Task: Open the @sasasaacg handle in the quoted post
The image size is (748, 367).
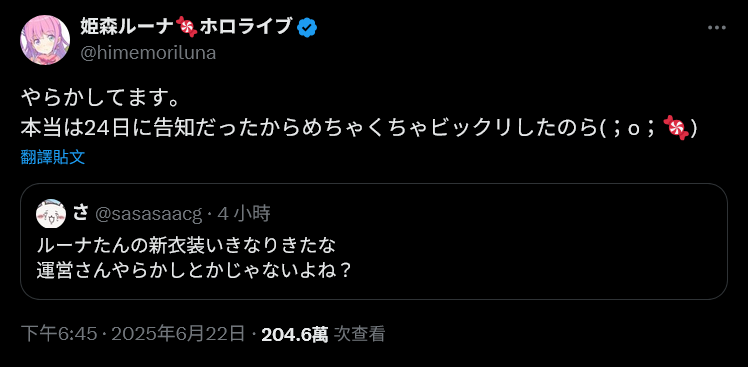Action: coord(149,214)
